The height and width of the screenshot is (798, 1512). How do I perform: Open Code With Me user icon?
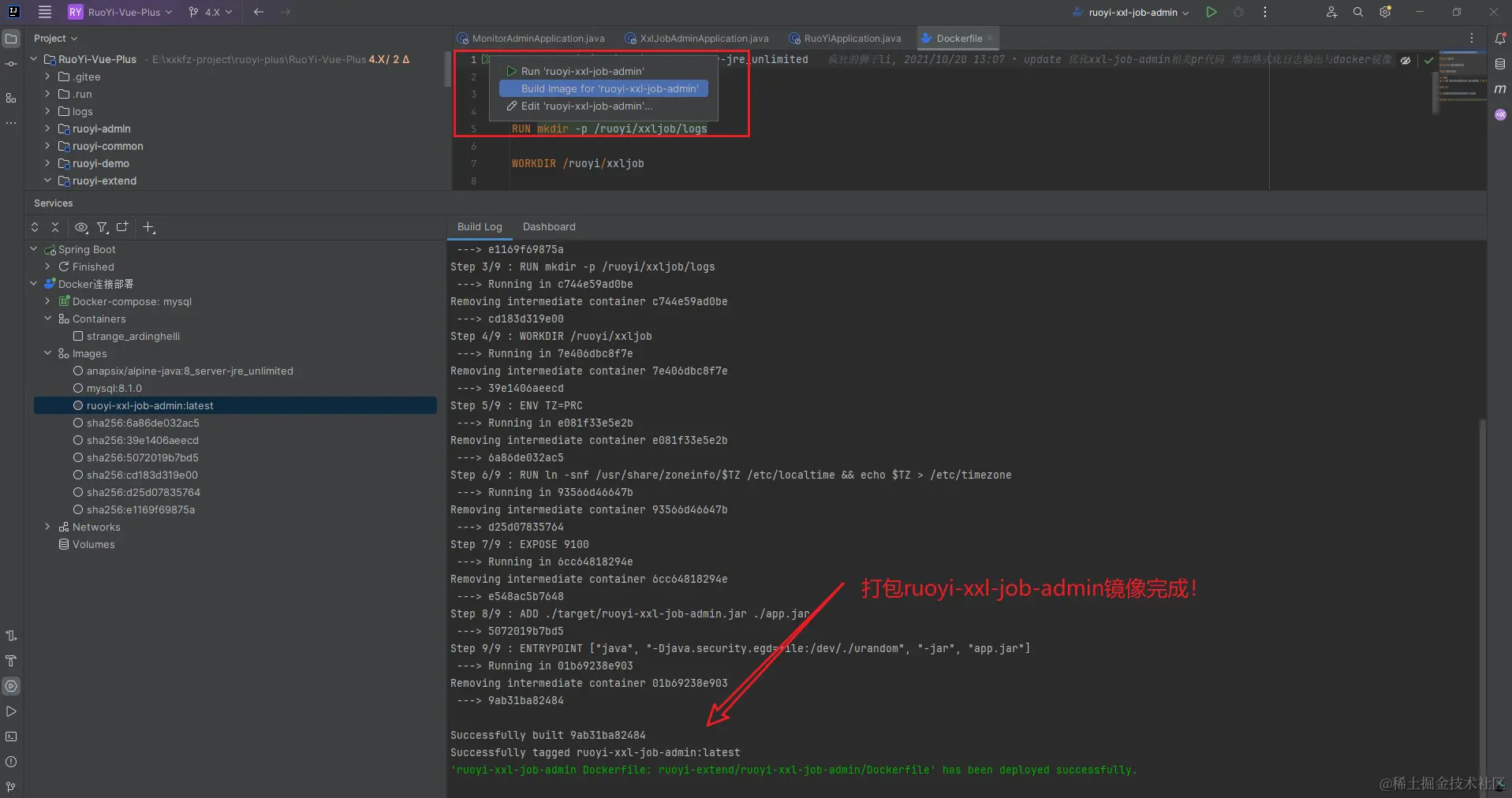click(x=1331, y=12)
